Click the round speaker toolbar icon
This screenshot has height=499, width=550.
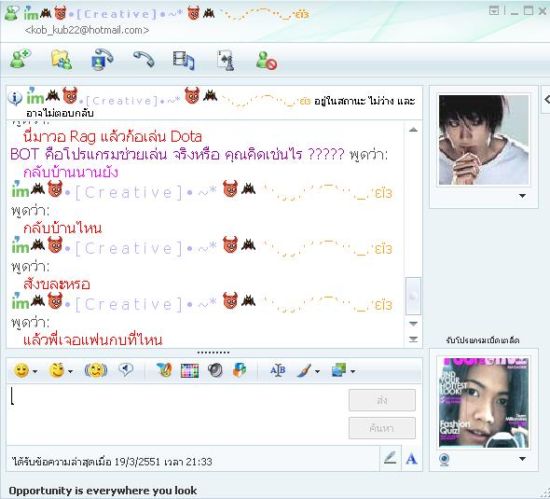click(x=215, y=370)
